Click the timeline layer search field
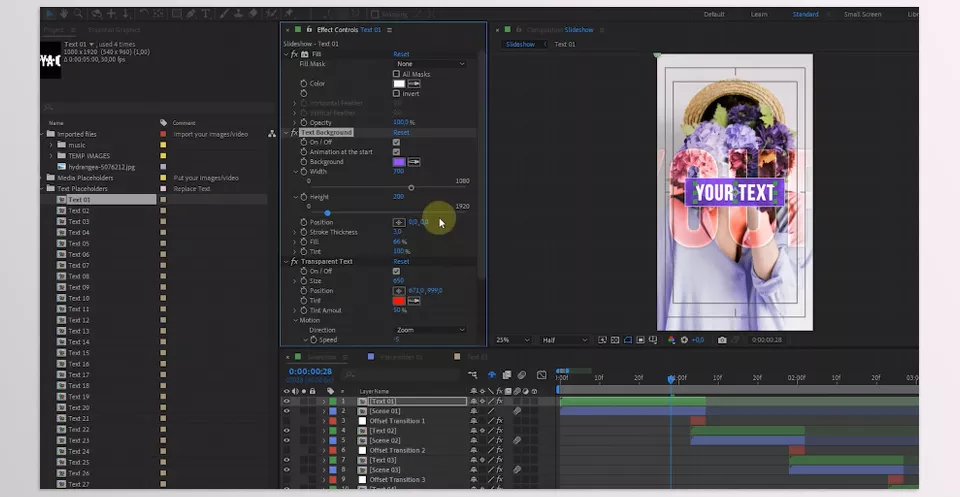 tap(401, 374)
